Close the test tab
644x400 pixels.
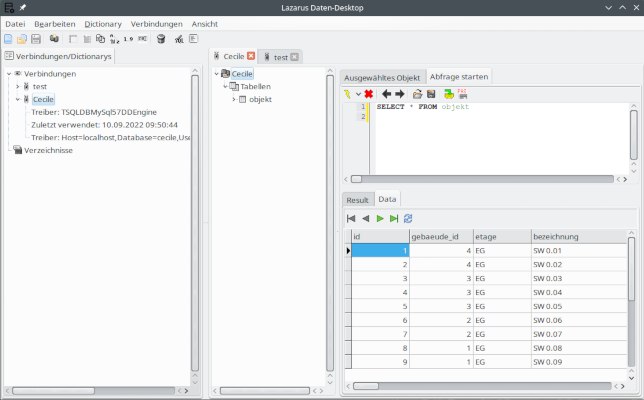[294, 57]
